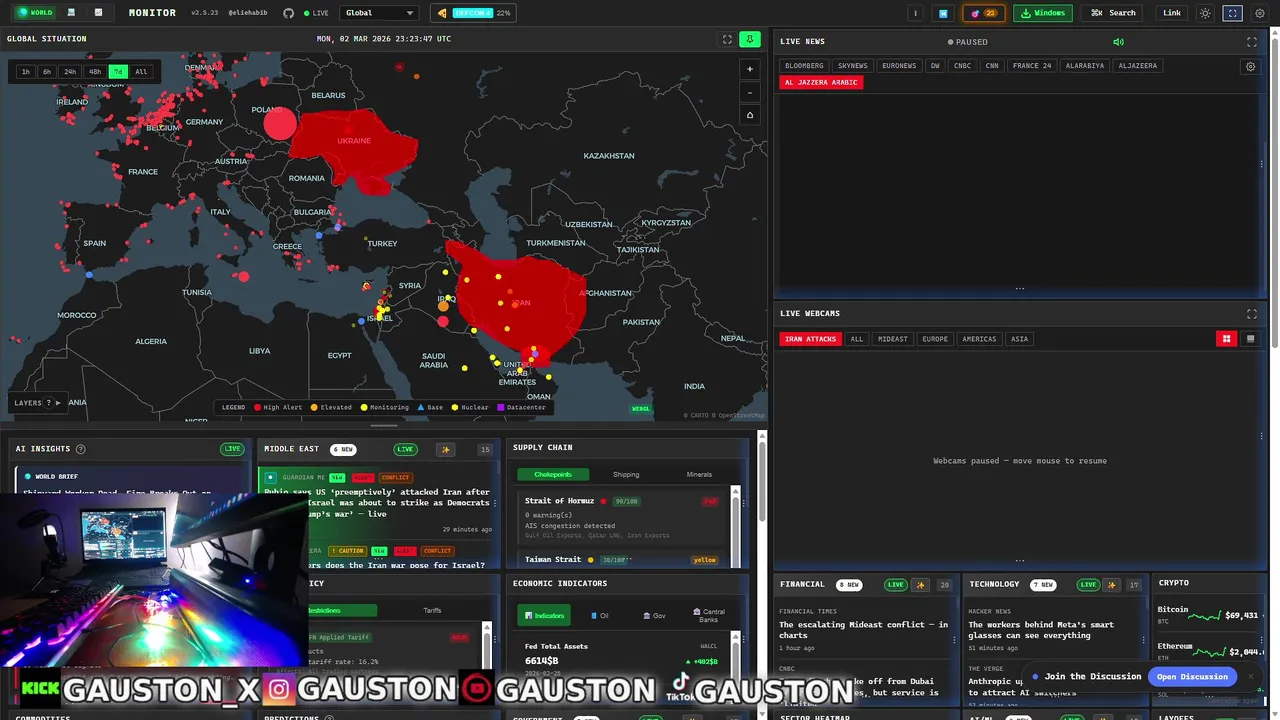
Task: Expand Live Webcams panel fullscreen
Action: [1251, 314]
